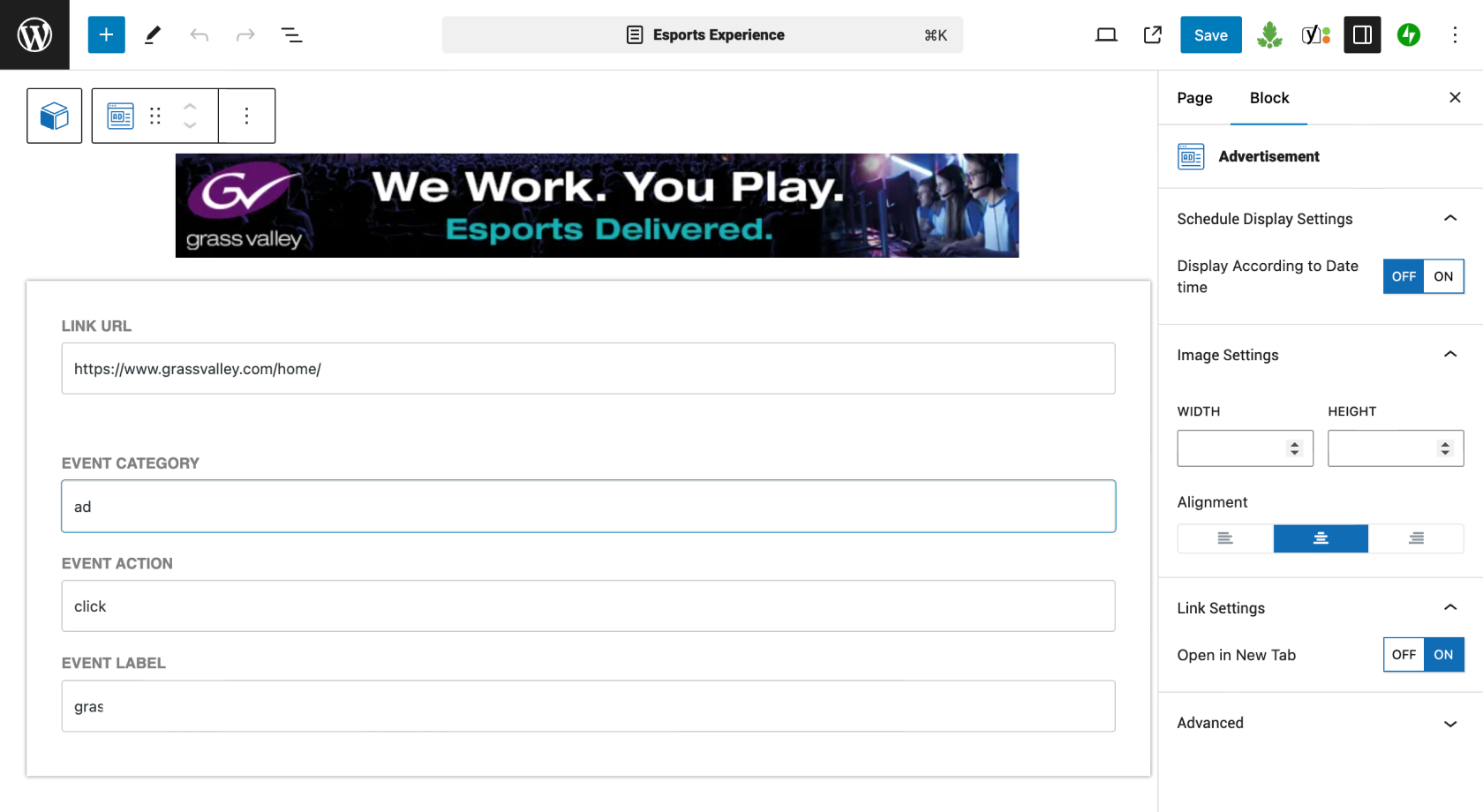
Task: Move block up with arrow
Action: click(x=190, y=106)
